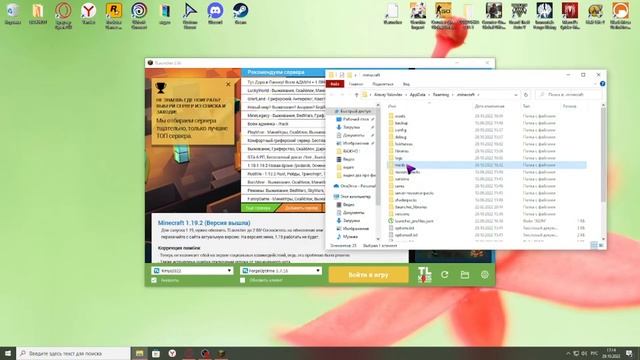The width and height of the screenshot is (640, 360).
Task: Open Recycle Bin desktop icon
Action: pyautogui.click(x=13, y=13)
